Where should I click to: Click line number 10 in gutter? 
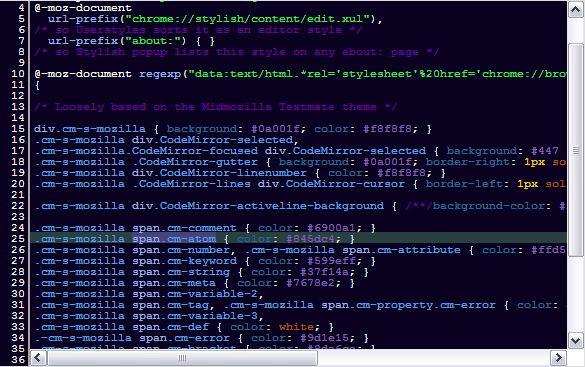point(18,74)
